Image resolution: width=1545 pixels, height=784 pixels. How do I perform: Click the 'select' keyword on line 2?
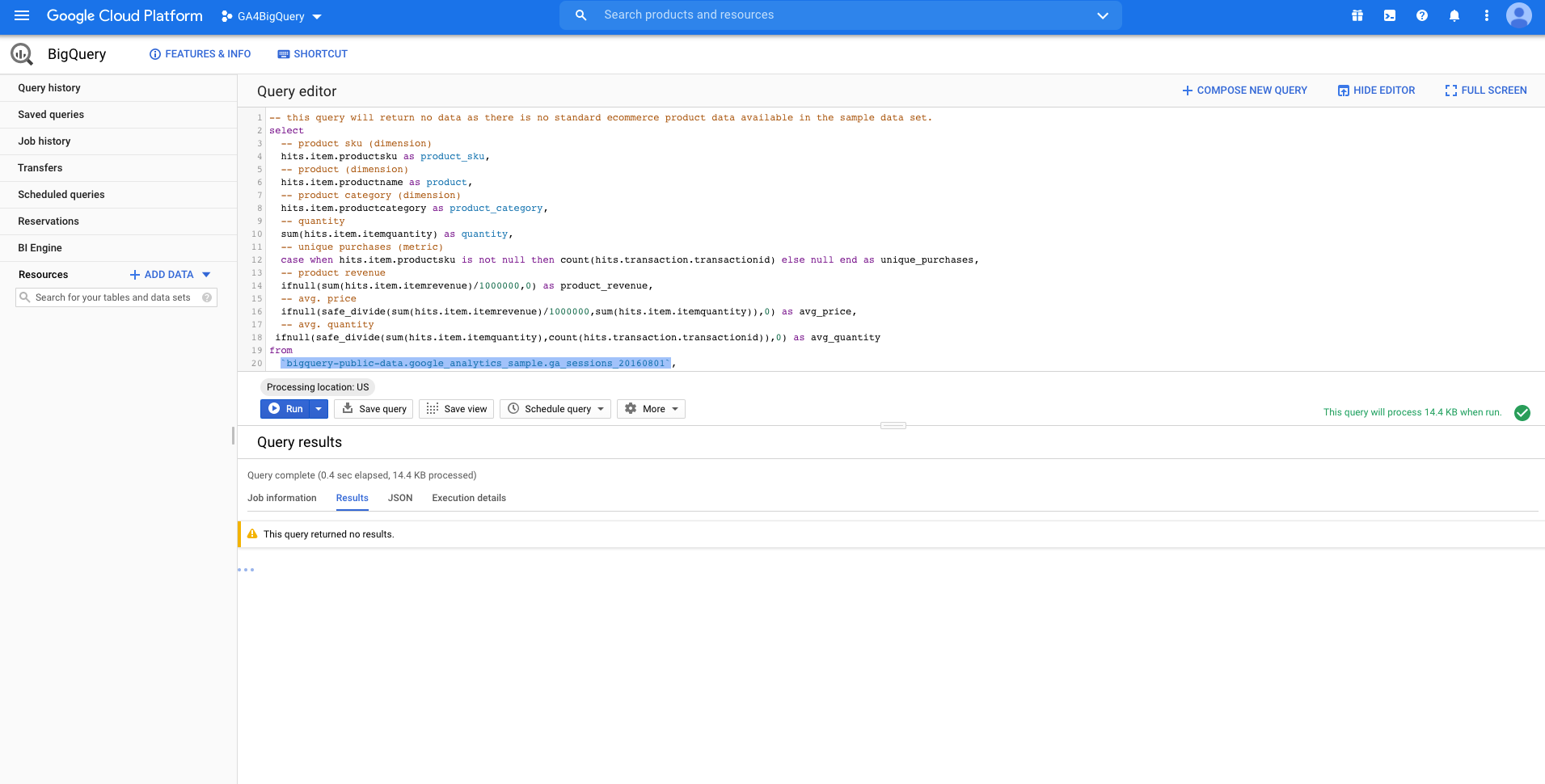click(x=286, y=131)
